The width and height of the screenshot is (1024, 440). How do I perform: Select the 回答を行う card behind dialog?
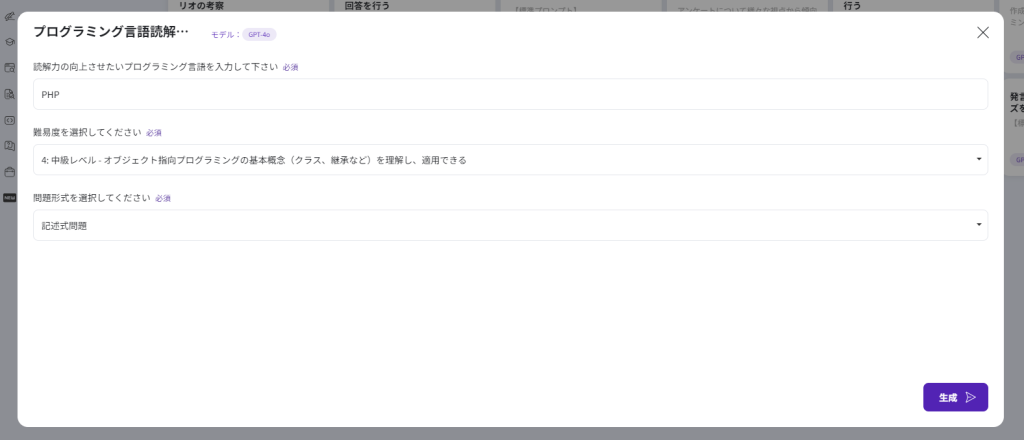click(367, 5)
